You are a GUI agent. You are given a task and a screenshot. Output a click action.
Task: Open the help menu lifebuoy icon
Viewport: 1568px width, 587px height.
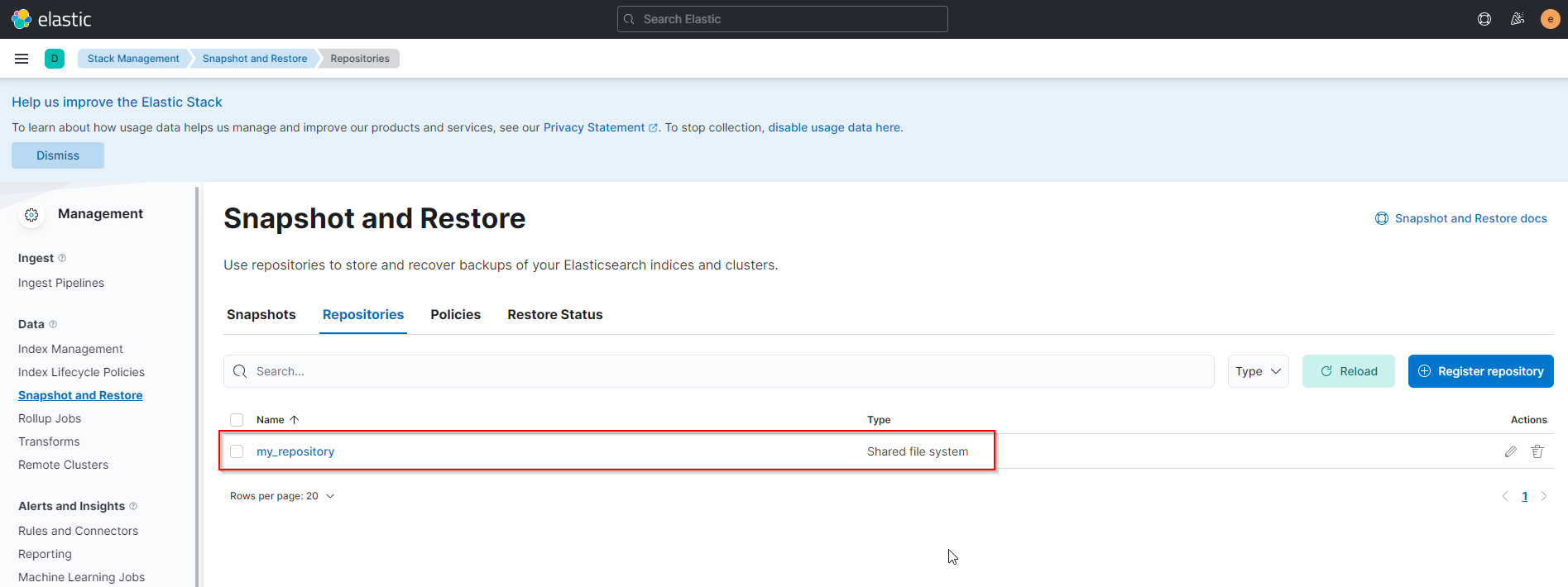[x=1484, y=19]
